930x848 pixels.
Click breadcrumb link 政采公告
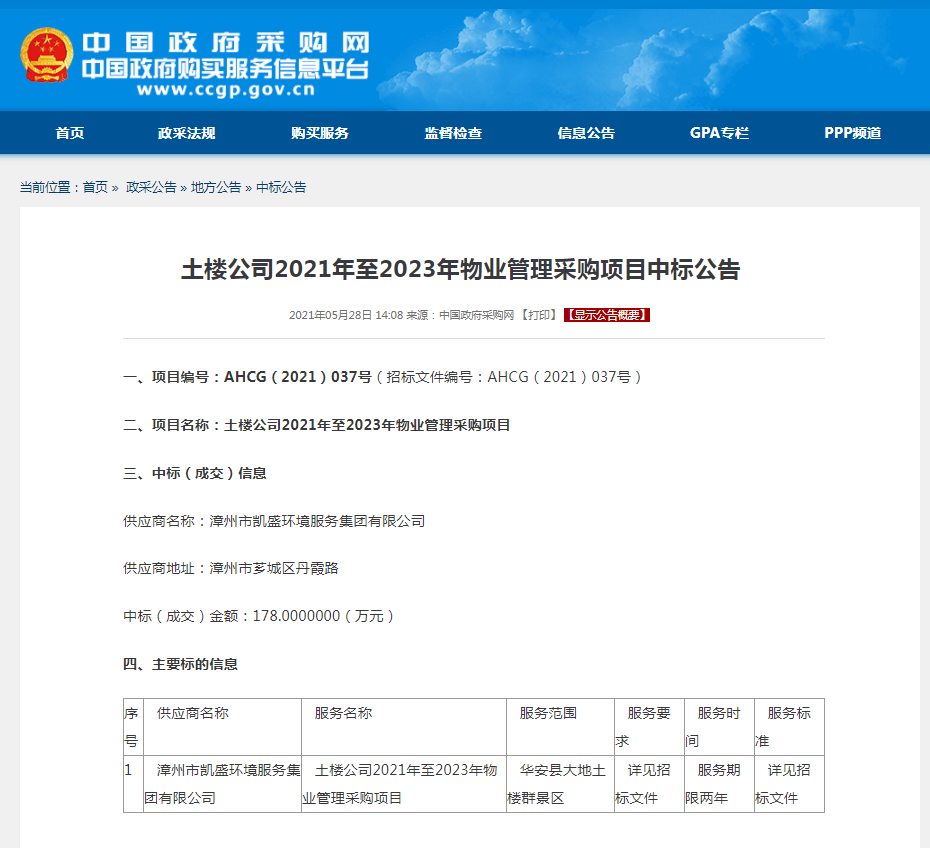click(151, 187)
